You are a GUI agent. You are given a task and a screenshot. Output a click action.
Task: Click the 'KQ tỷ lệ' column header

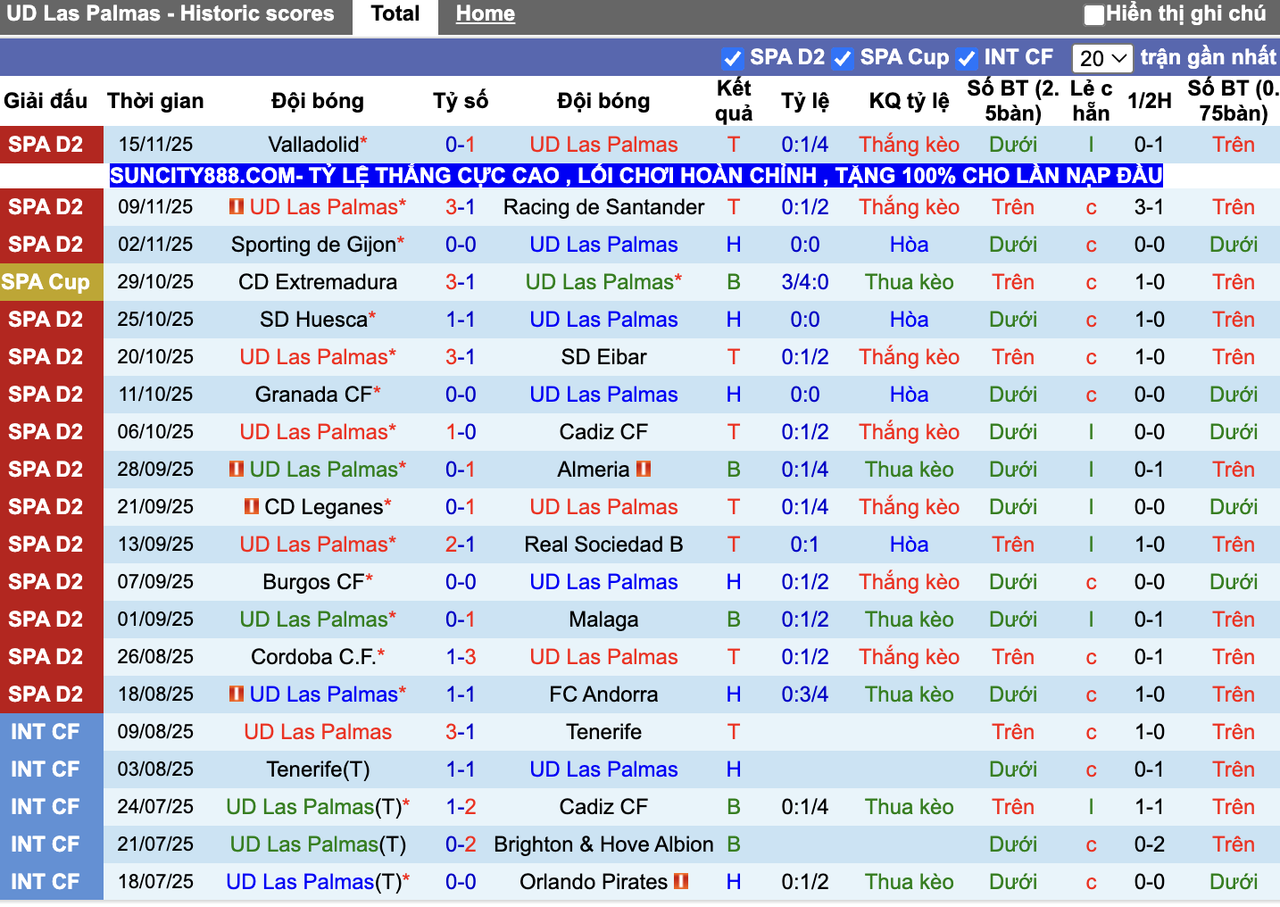(909, 101)
